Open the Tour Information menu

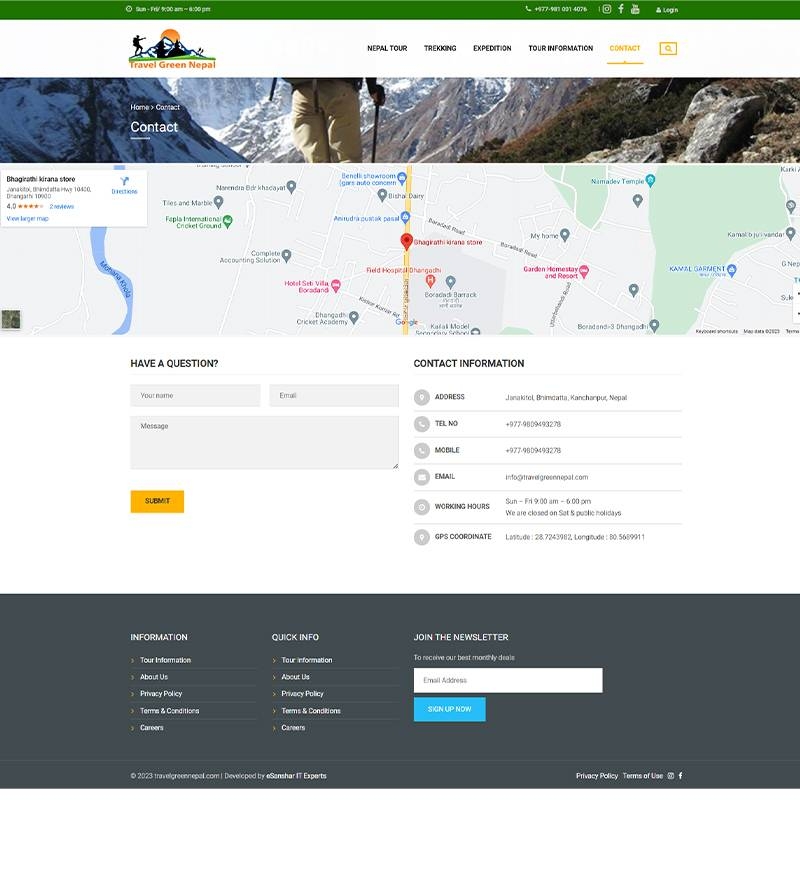click(560, 48)
